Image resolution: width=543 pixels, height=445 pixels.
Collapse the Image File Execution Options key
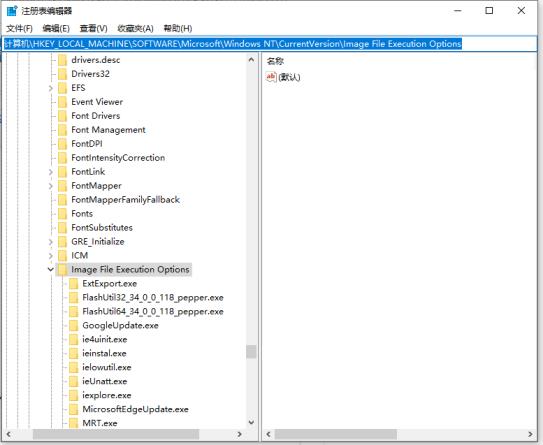click(51, 269)
